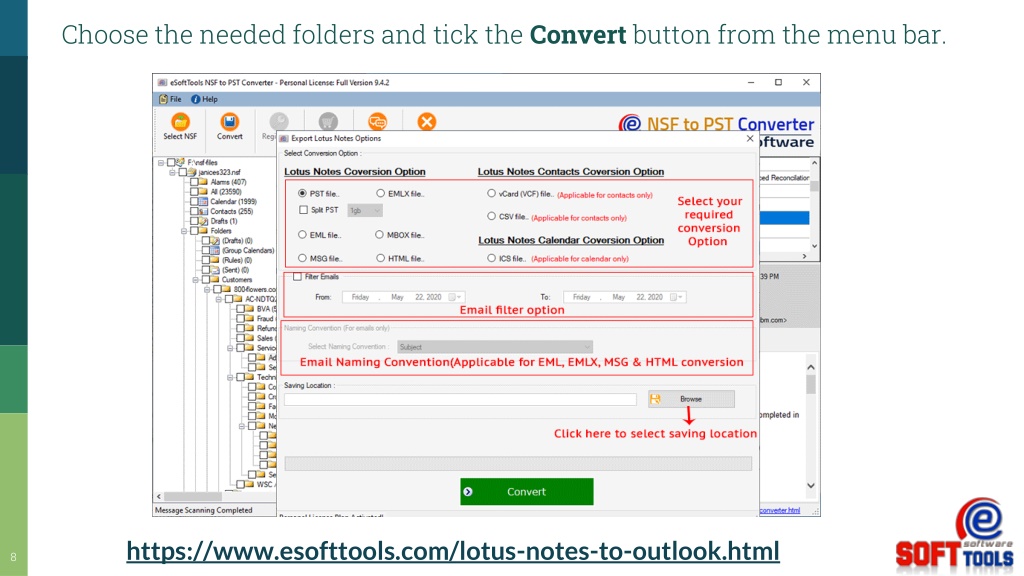The height and width of the screenshot is (576, 1024).
Task: Open the From date picker dropdown
Action: pyautogui.click(x=455, y=297)
